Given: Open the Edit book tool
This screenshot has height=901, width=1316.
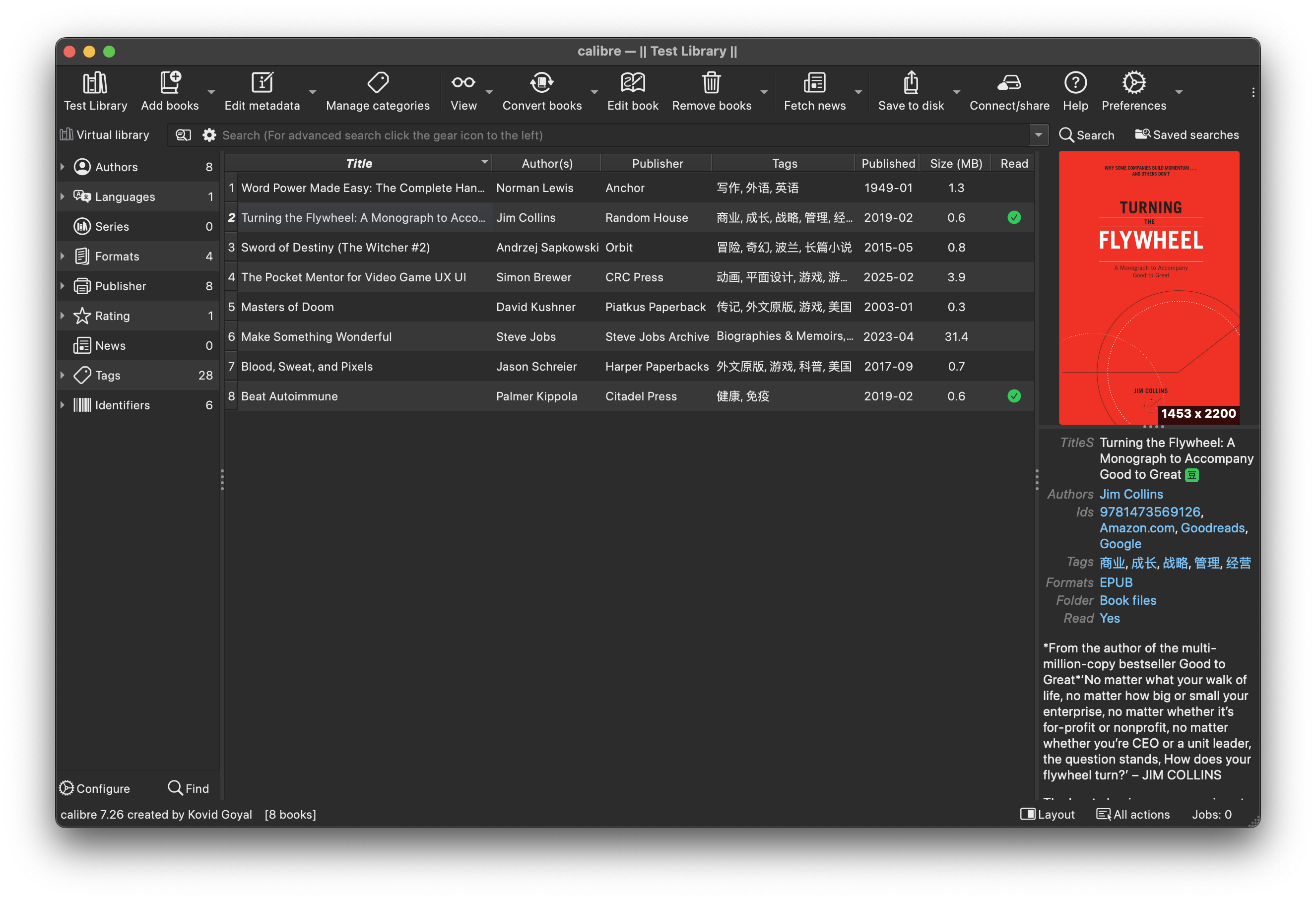Looking at the screenshot, I should (633, 83).
